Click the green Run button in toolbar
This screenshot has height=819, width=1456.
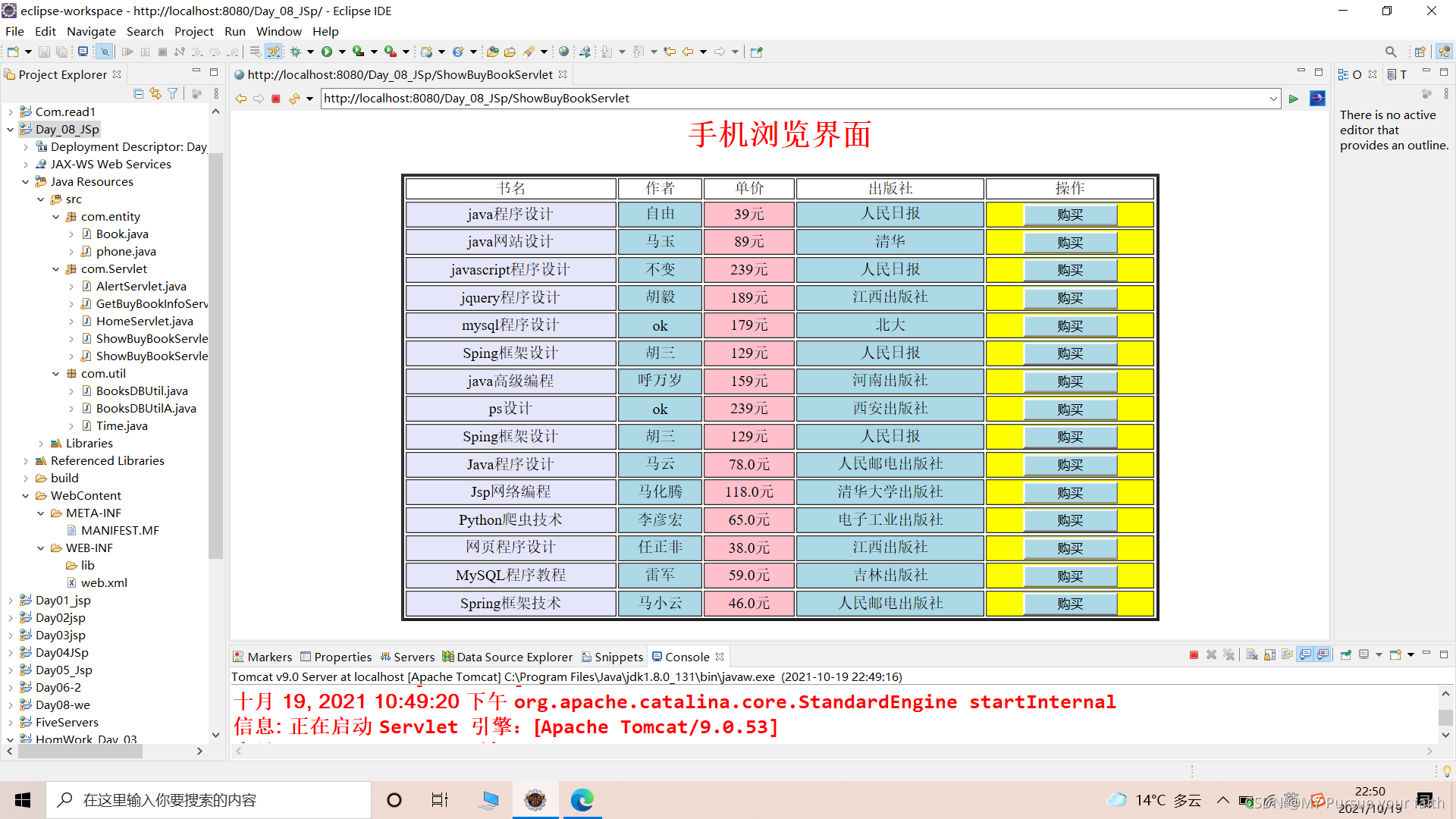327,52
